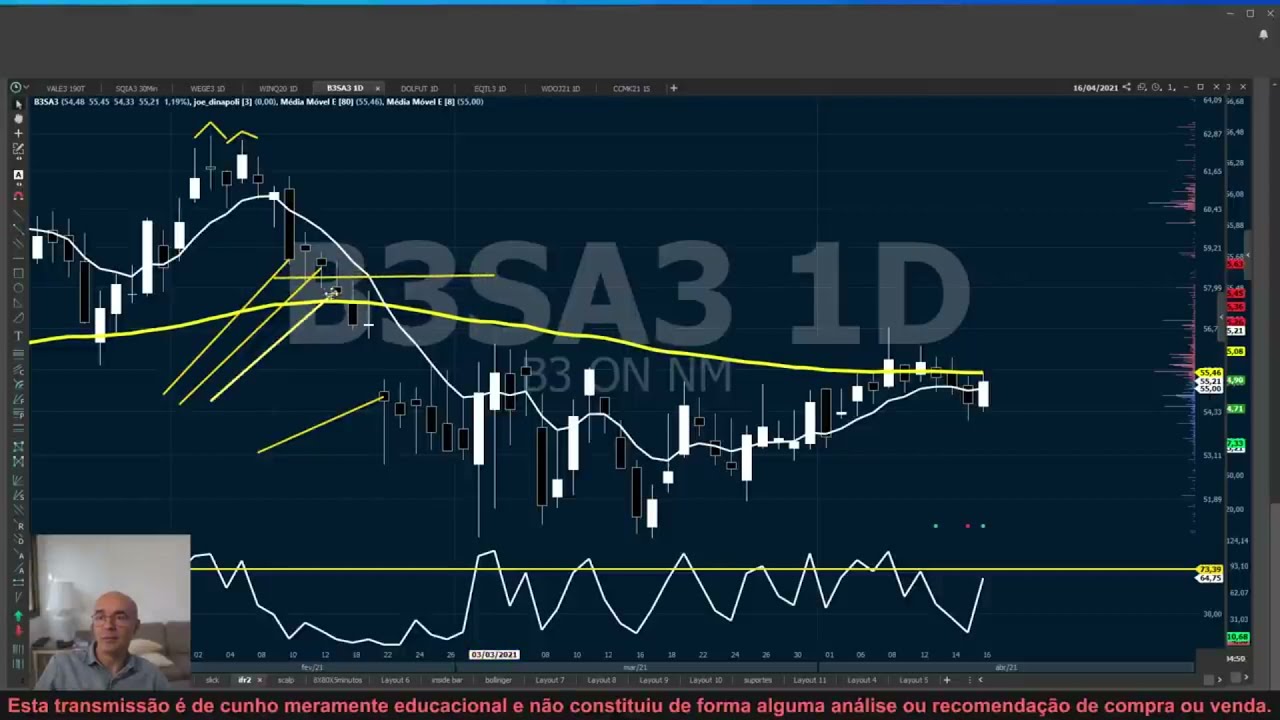Open the 'inside bar' layout tab
Viewport: 1280px width, 720px height.
447,680
